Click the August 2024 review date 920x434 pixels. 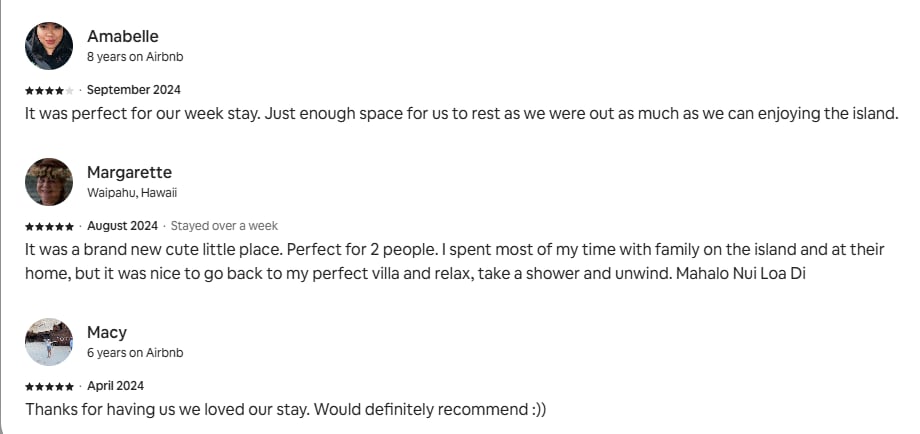(123, 226)
